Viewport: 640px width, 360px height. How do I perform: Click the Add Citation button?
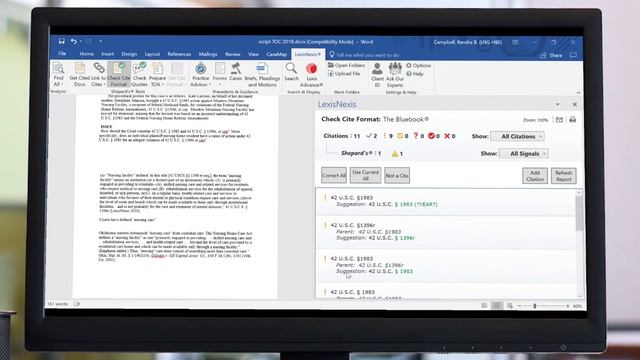click(x=535, y=176)
